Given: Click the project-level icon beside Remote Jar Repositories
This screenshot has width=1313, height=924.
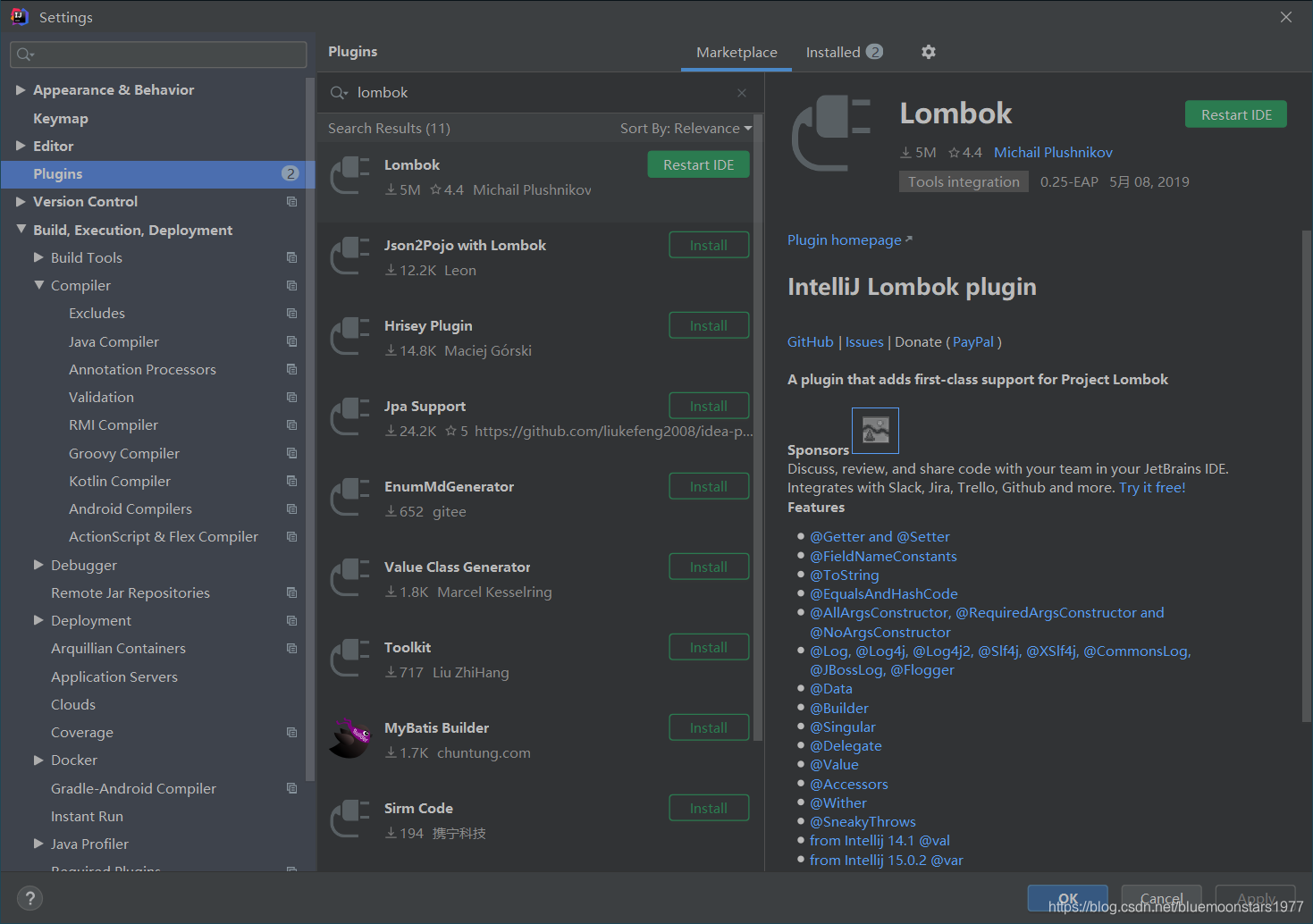Looking at the screenshot, I should click(x=291, y=592).
